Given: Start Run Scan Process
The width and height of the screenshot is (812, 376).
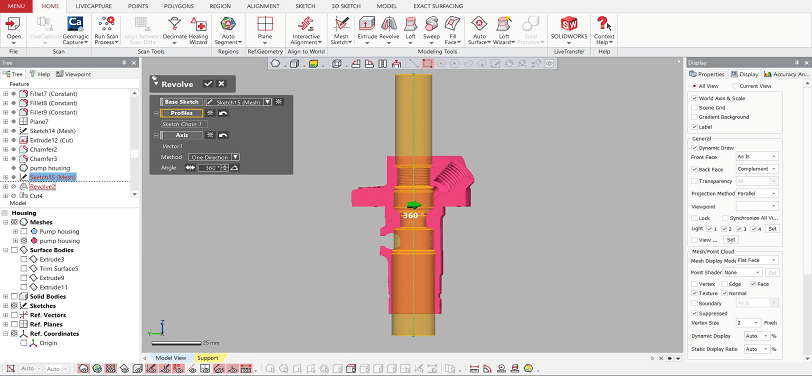Looking at the screenshot, I should pyautogui.click(x=106, y=30).
